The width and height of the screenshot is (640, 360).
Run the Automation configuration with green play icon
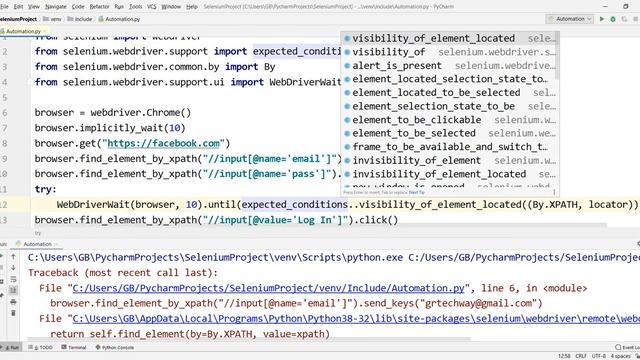click(602, 19)
